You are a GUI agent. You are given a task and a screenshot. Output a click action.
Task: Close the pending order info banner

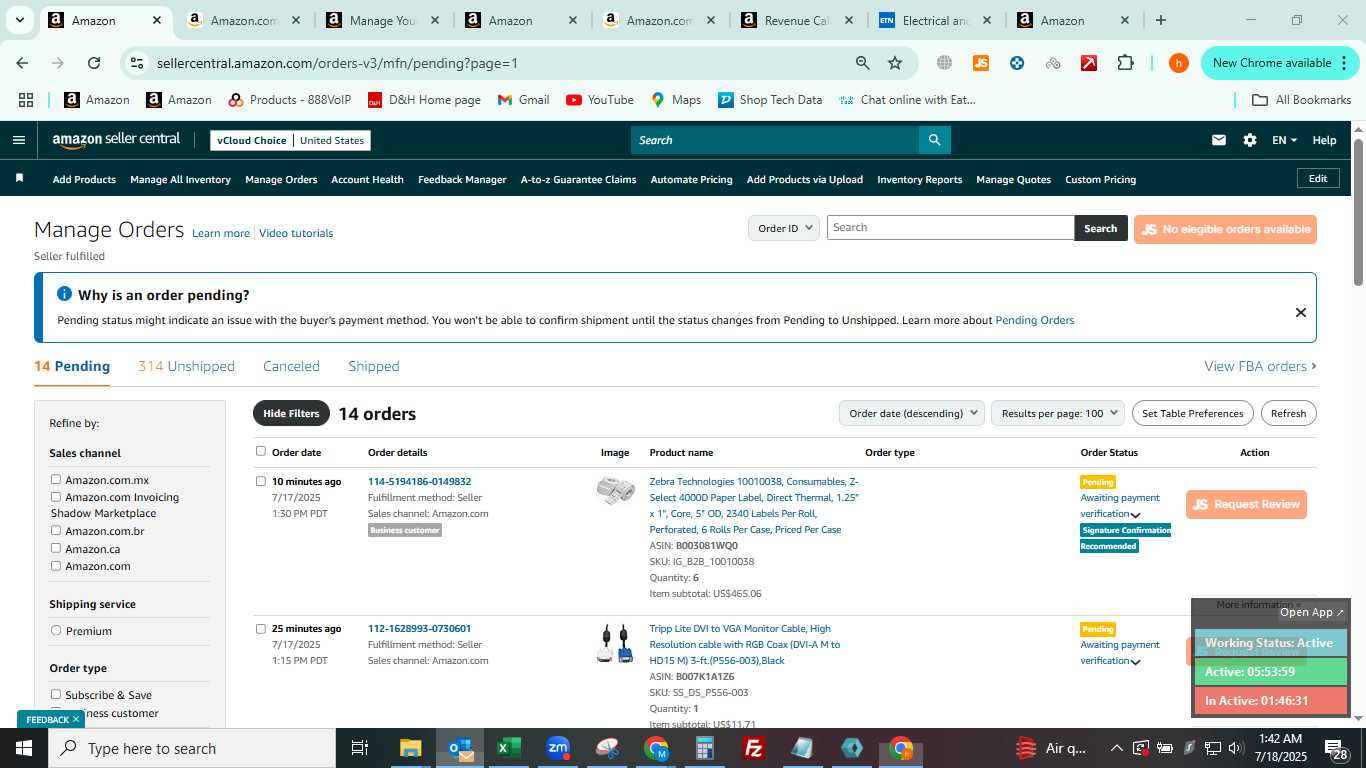(x=1300, y=312)
